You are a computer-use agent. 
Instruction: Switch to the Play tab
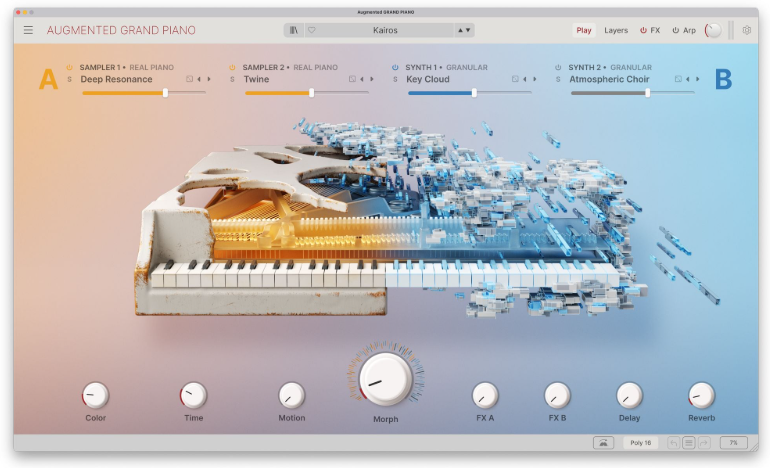point(584,30)
